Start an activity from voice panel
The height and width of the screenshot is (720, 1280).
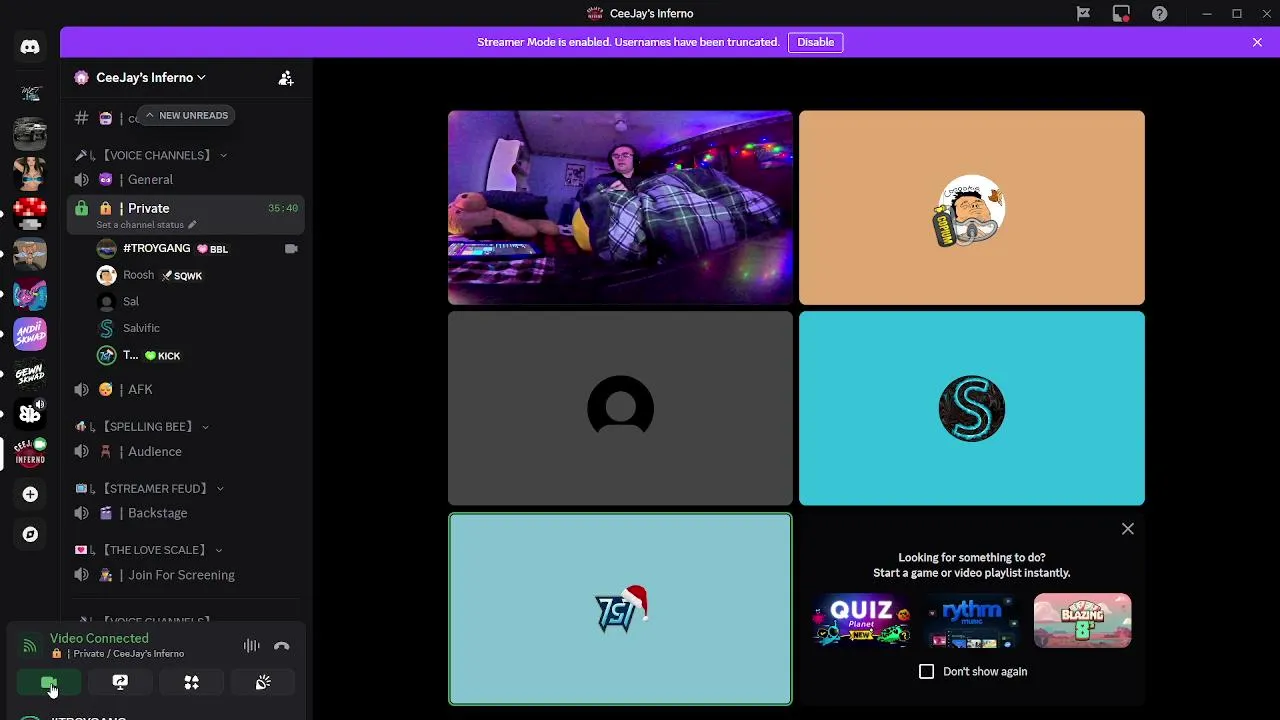[191, 682]
